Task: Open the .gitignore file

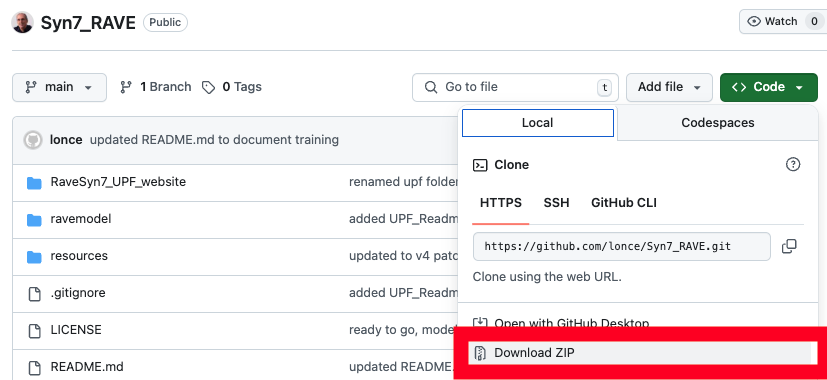Action: pos(78,293)
